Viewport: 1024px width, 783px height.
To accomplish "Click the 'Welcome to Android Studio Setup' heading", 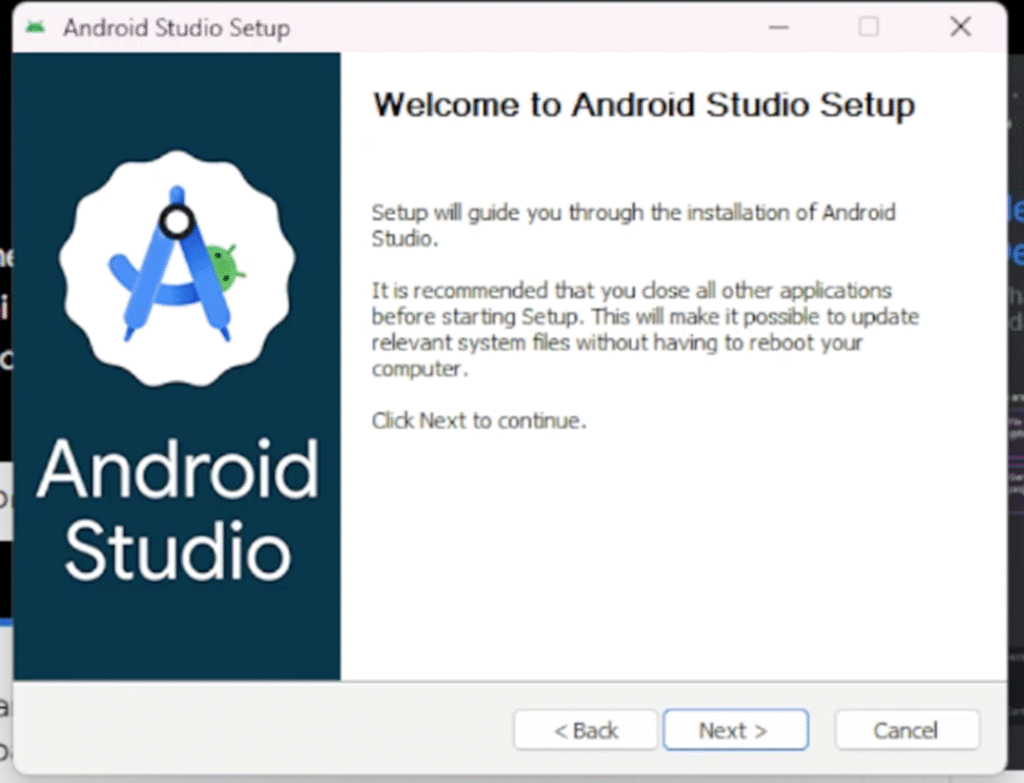I will pyautogui.click(x=643, y=105).
